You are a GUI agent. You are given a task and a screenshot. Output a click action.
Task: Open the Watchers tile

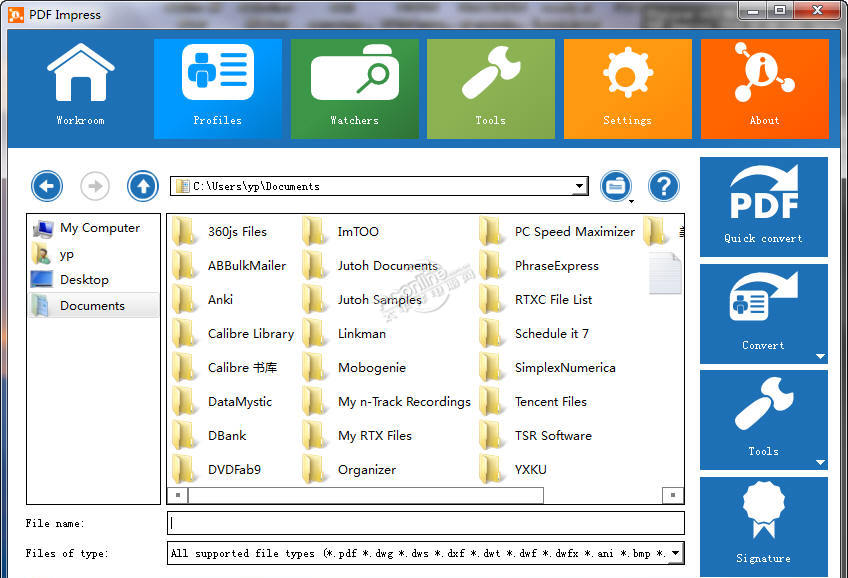354,88
